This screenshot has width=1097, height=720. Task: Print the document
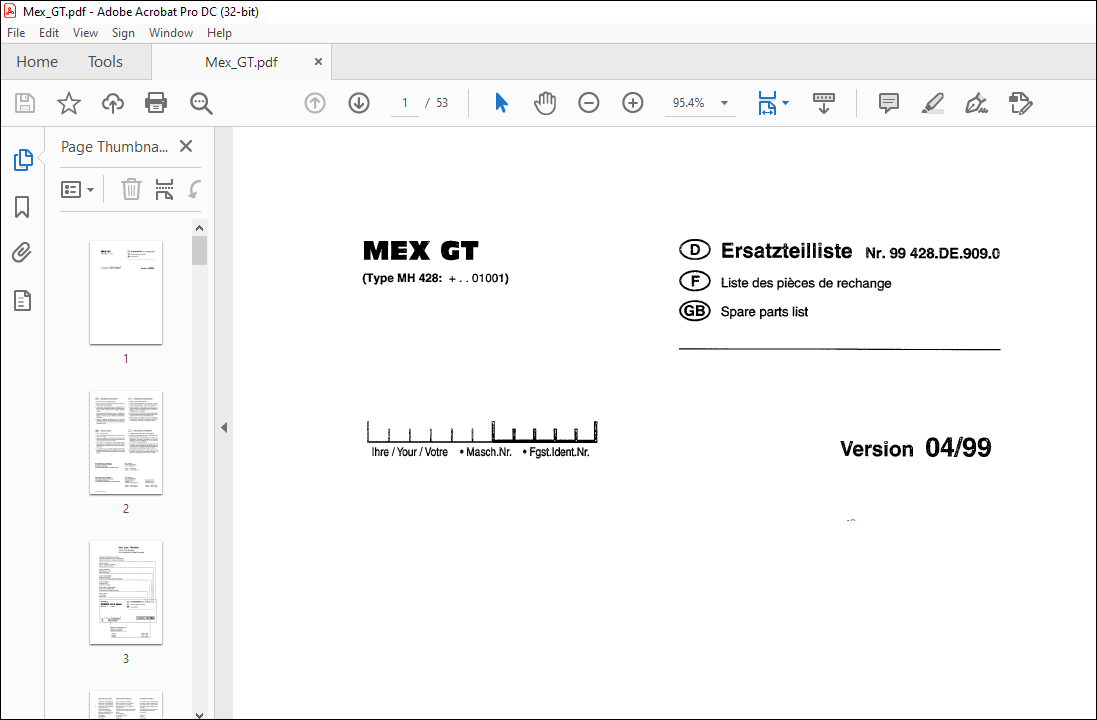click(155, 103)
